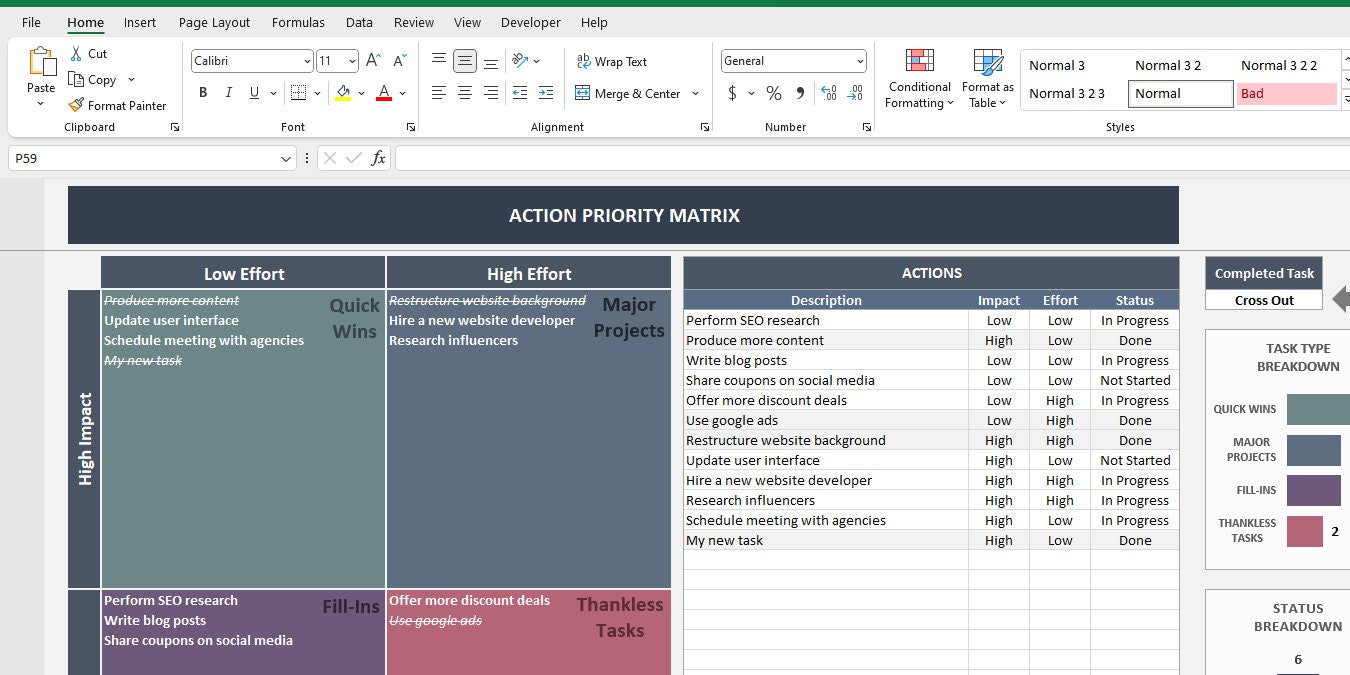
Task: Expand the Merge & Center dropdown arrow
Action: coord(695,93)
